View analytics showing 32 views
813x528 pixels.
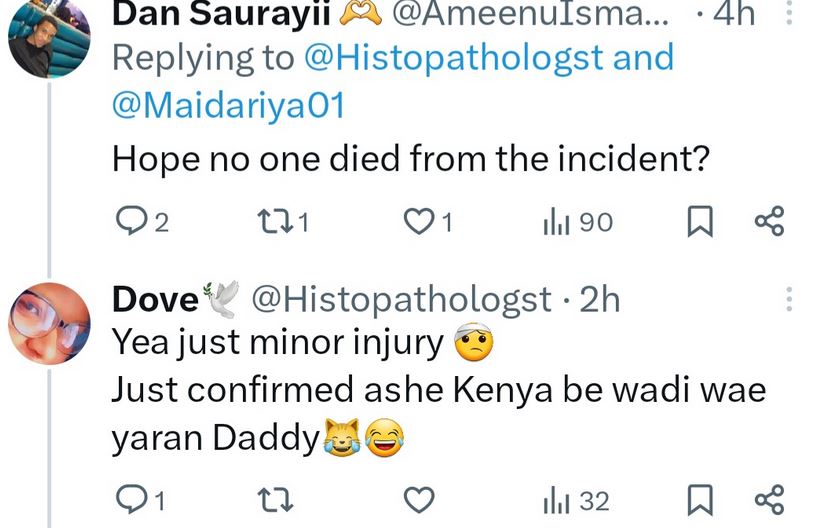click(x=575, y=498)
